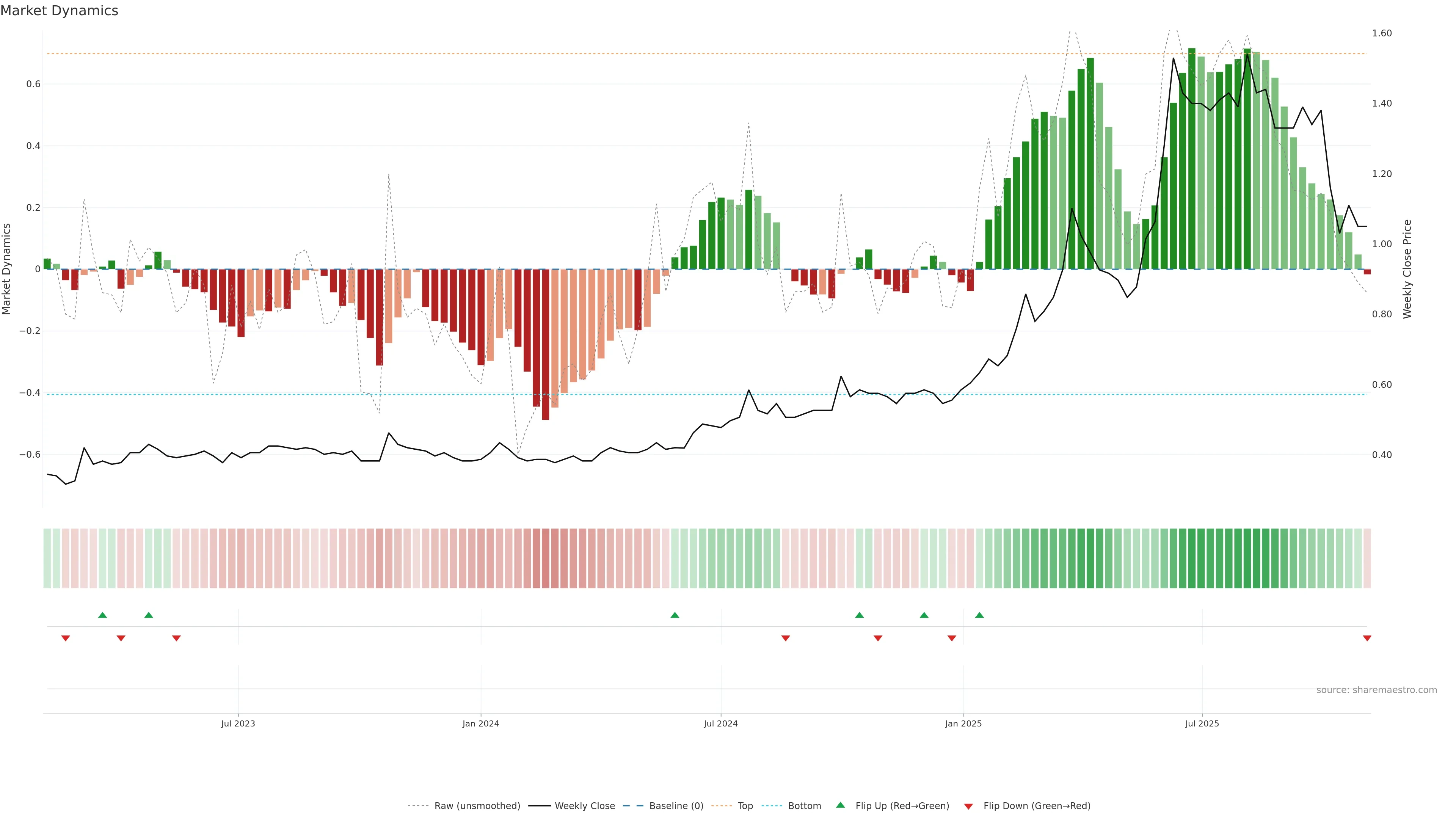1456x819 pixels.
Task: Click the Flip Up green triangle legend icon
Action: 841,805
